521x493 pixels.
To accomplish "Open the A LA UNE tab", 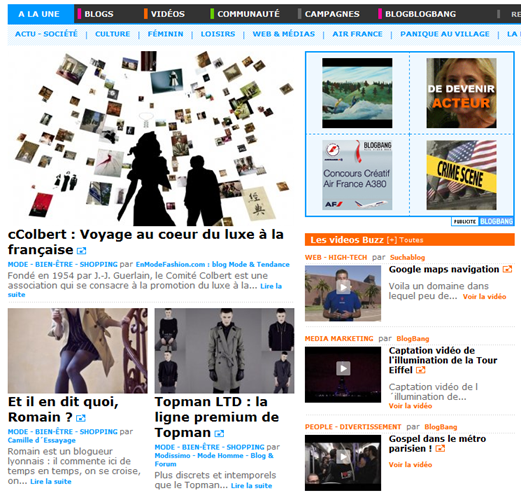I will click(40, 14).
